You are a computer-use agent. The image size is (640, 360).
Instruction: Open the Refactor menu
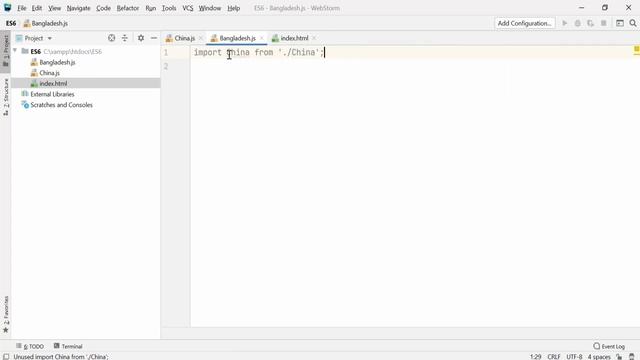[128, 8]
